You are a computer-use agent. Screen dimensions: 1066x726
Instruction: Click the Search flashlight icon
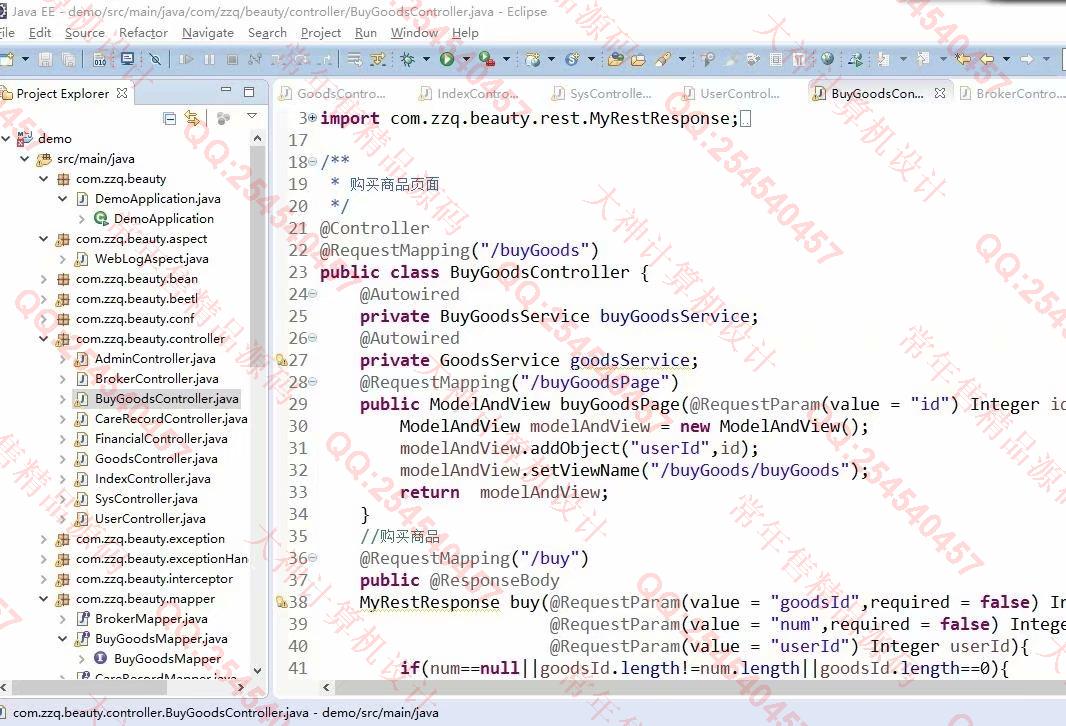click(663, 60)
